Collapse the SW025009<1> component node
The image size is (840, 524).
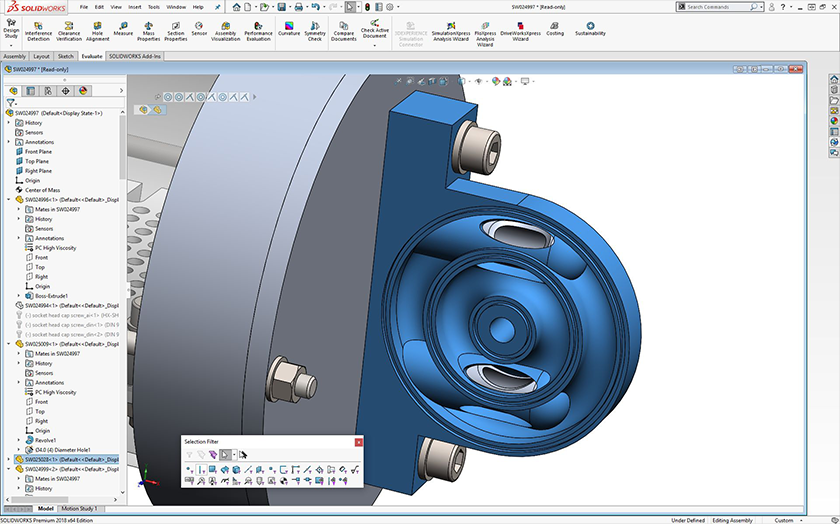[9, 344]
